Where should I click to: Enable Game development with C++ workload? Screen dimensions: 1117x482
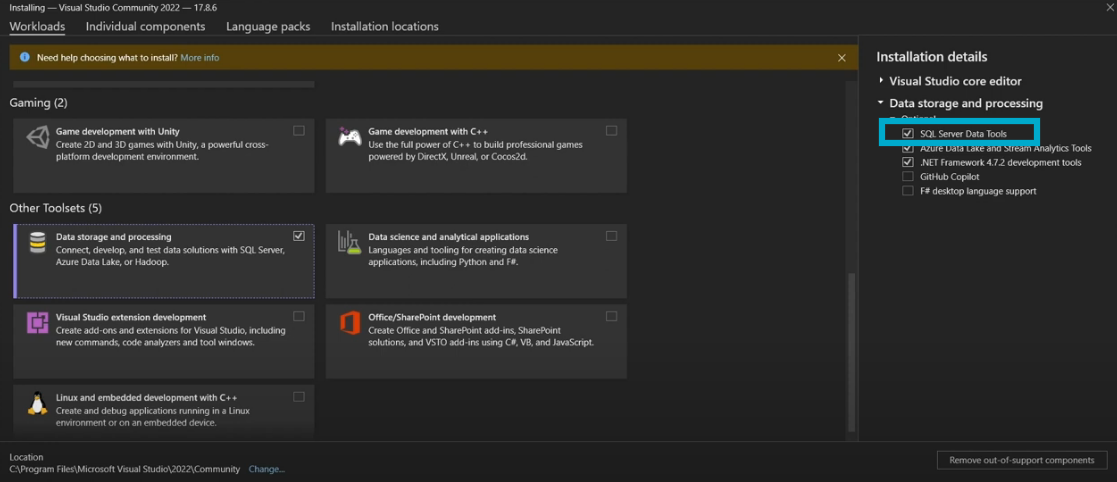click(x=611, y=131)
